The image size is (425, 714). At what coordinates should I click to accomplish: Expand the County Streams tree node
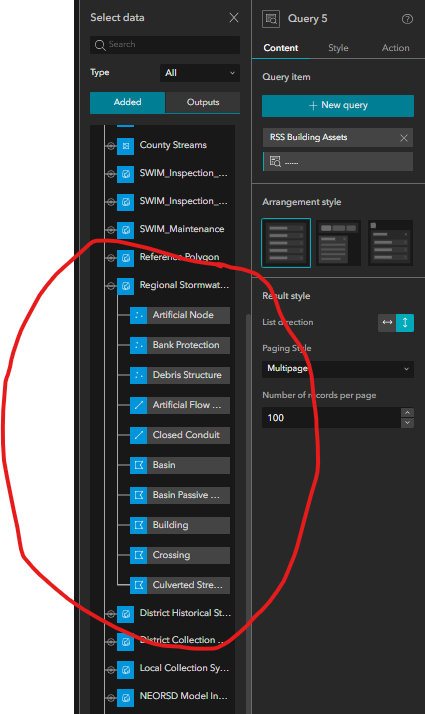[110, 146]
